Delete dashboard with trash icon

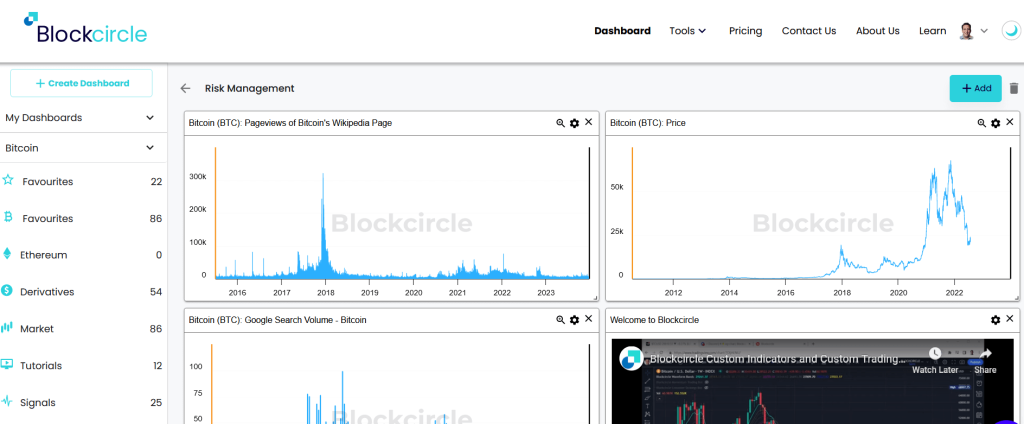click(x=1014, y=88)
